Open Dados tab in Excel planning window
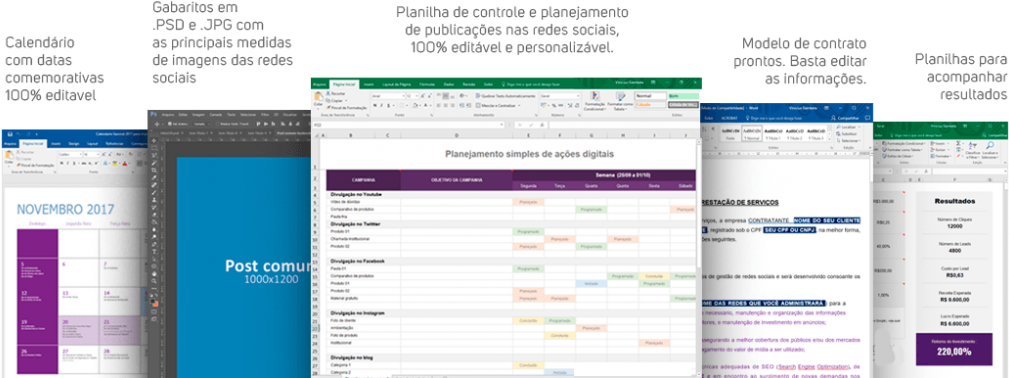The image size is (1009, 378). tap(449, 84)
